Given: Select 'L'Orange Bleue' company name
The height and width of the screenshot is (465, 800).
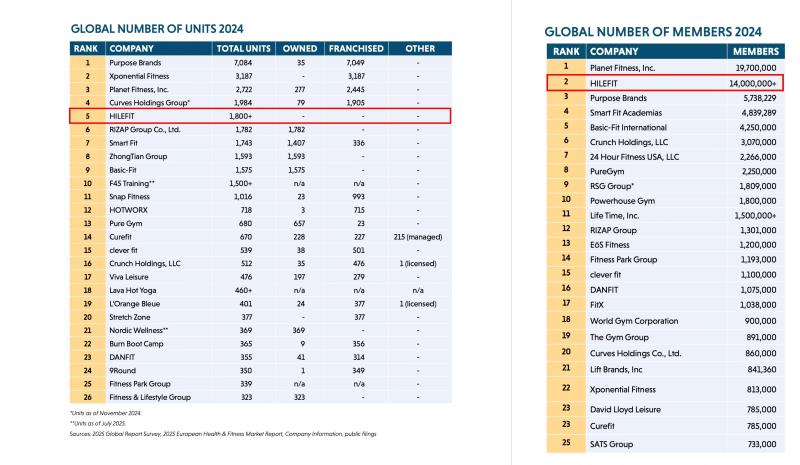Looking at the screenshot, I should pyautogui.click(x=135, y=304).
